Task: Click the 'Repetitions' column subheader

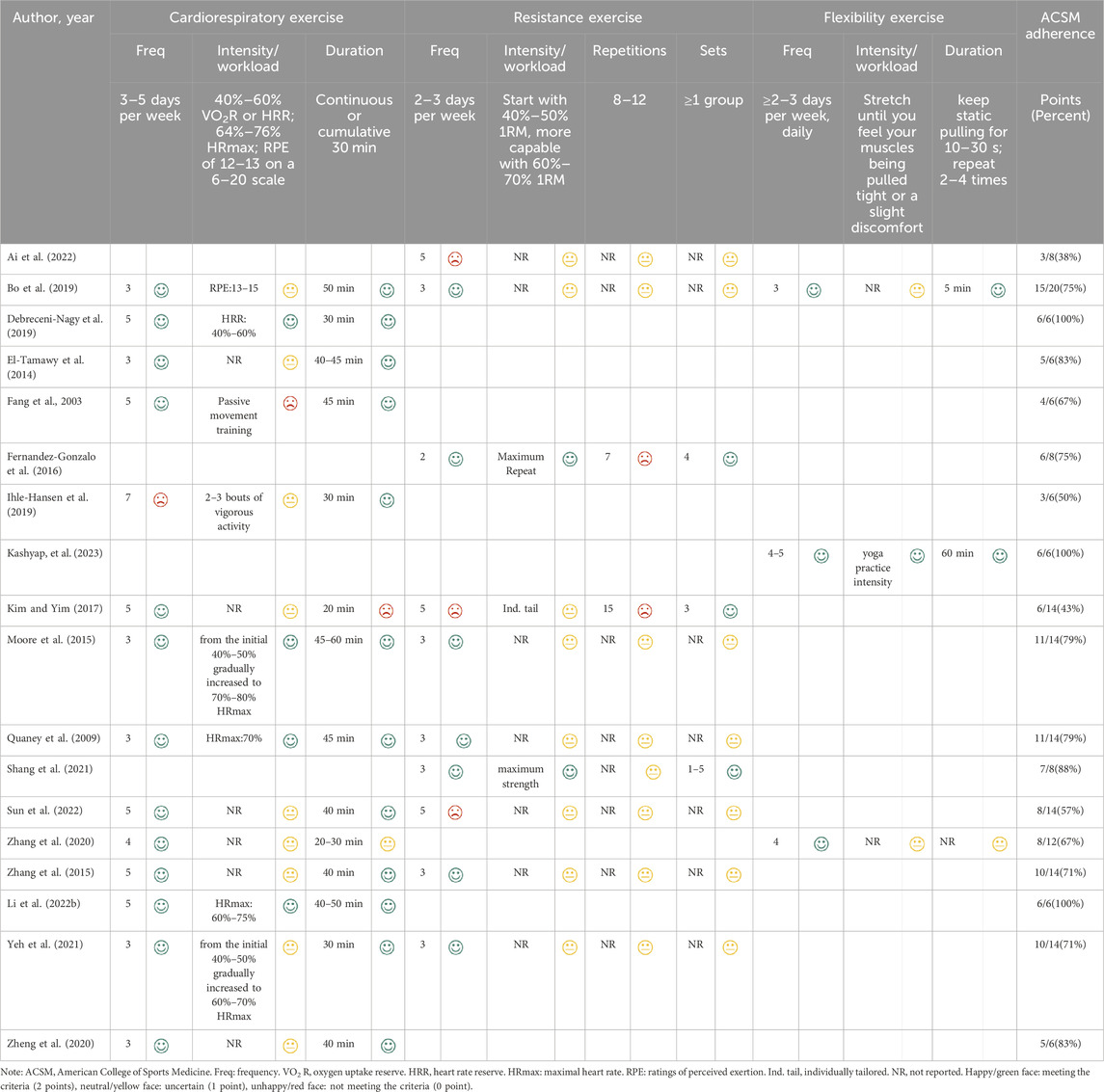Action: pos(630,51)
